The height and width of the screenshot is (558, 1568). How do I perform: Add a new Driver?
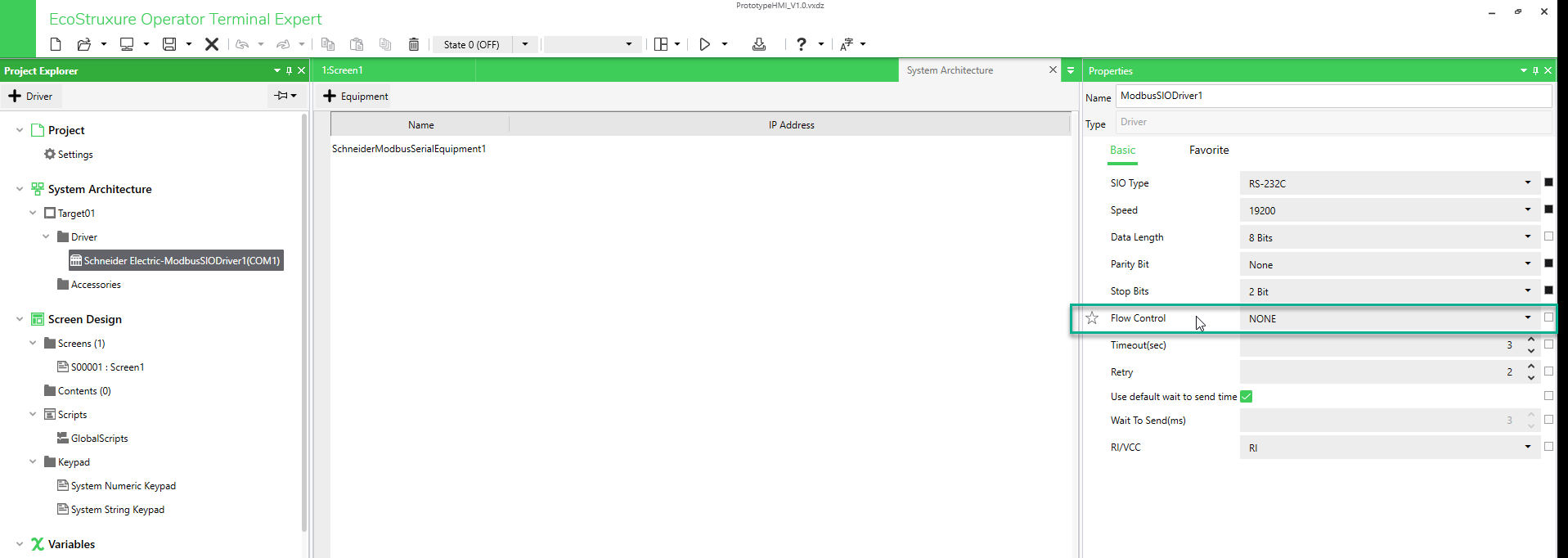pyautogui.click(x=31, y=96)
